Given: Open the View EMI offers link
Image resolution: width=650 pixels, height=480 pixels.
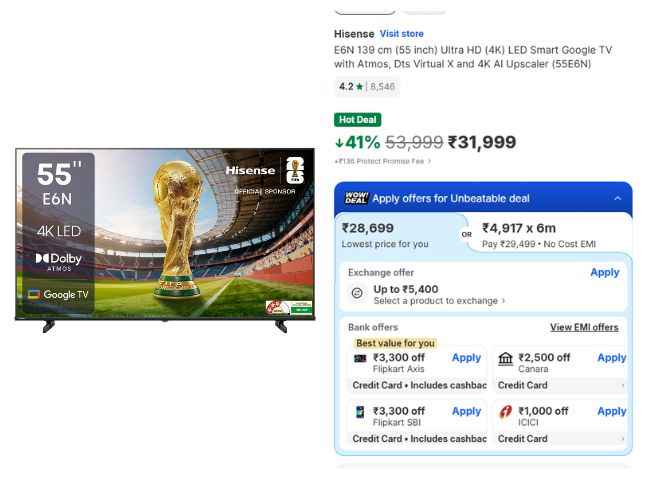Looking at the screenshot, I should point(584,327).
